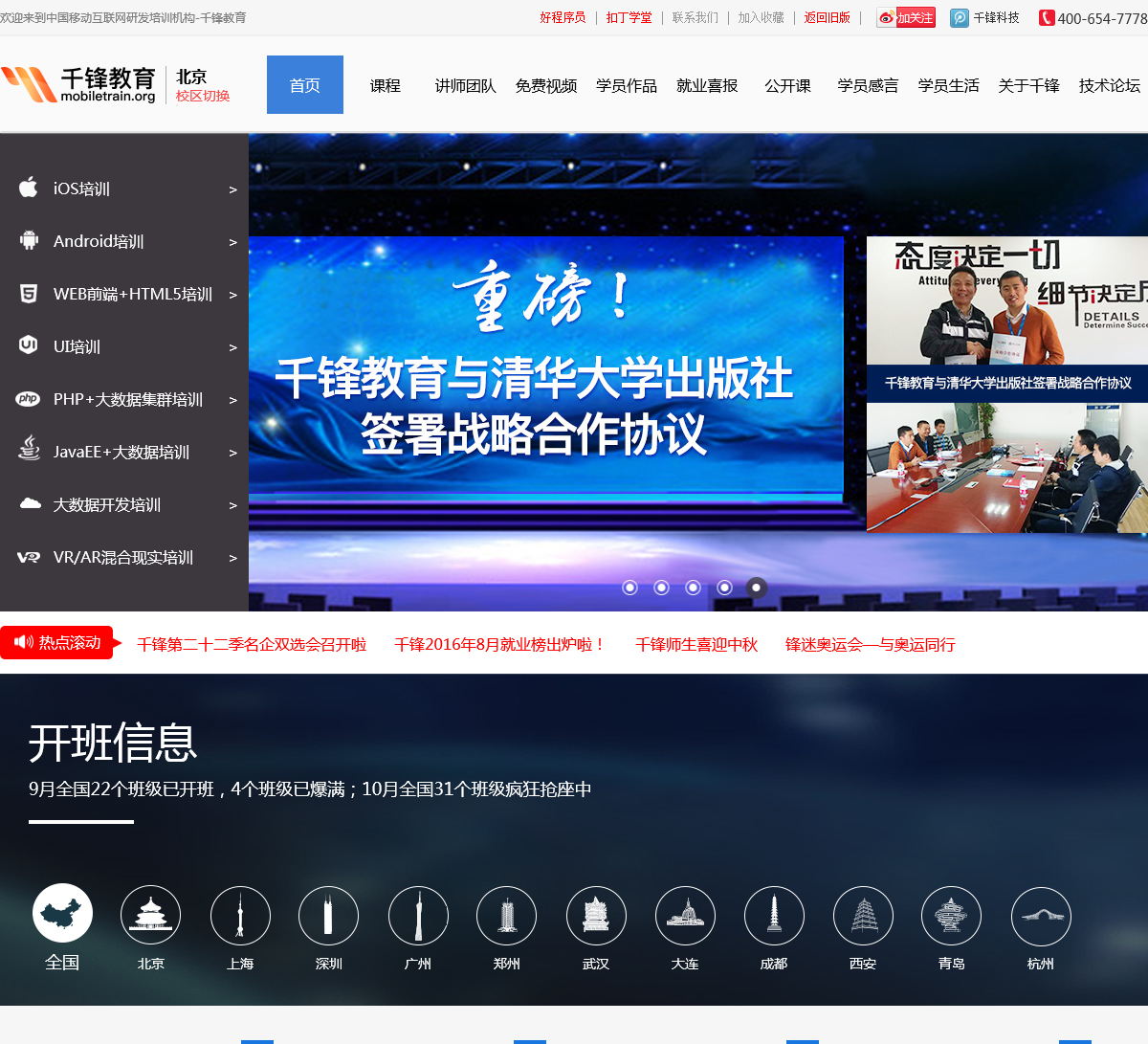Click the 千锋教育 logo

click(79, 84)
